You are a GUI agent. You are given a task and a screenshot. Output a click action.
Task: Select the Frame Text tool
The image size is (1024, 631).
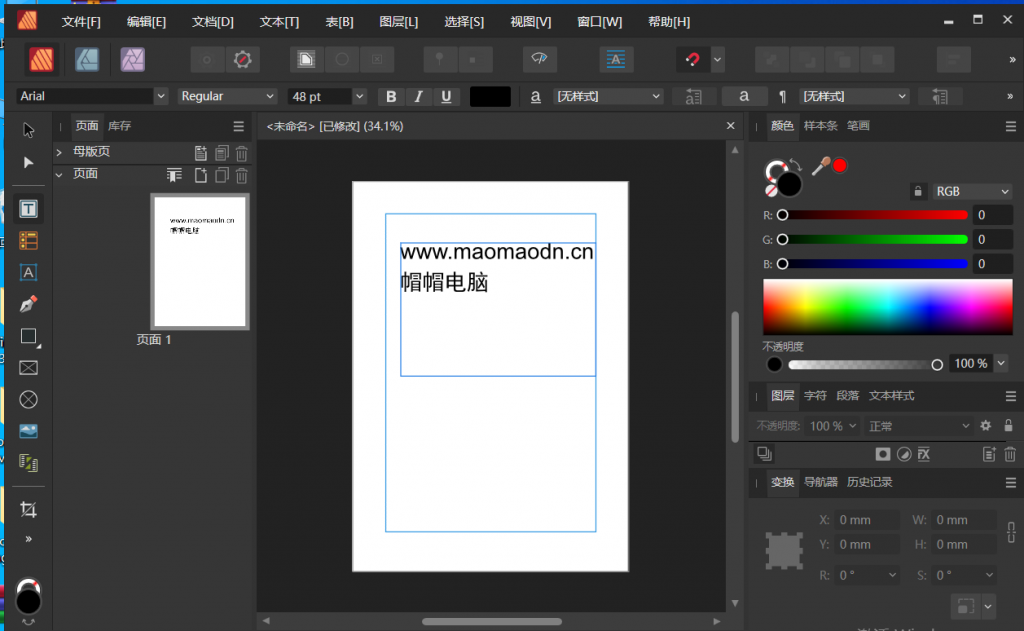[x=28, y=208]
